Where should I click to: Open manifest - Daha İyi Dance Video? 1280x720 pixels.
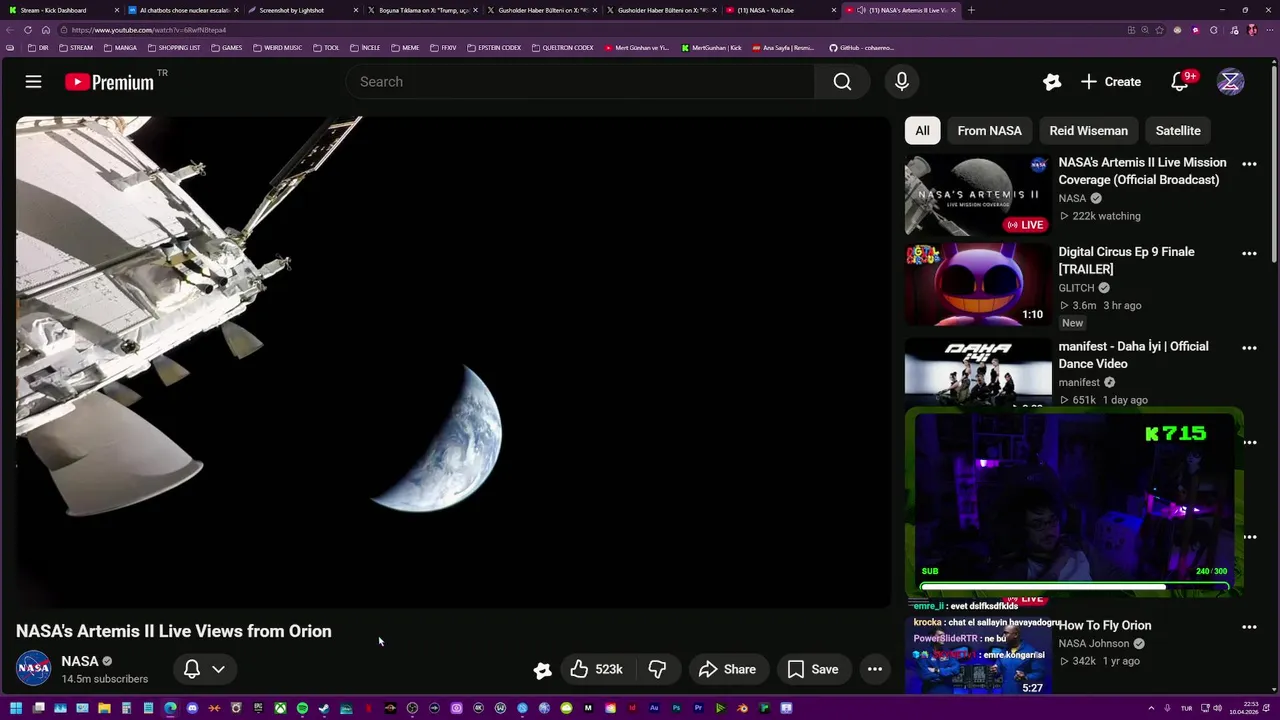pos(1133,355)
